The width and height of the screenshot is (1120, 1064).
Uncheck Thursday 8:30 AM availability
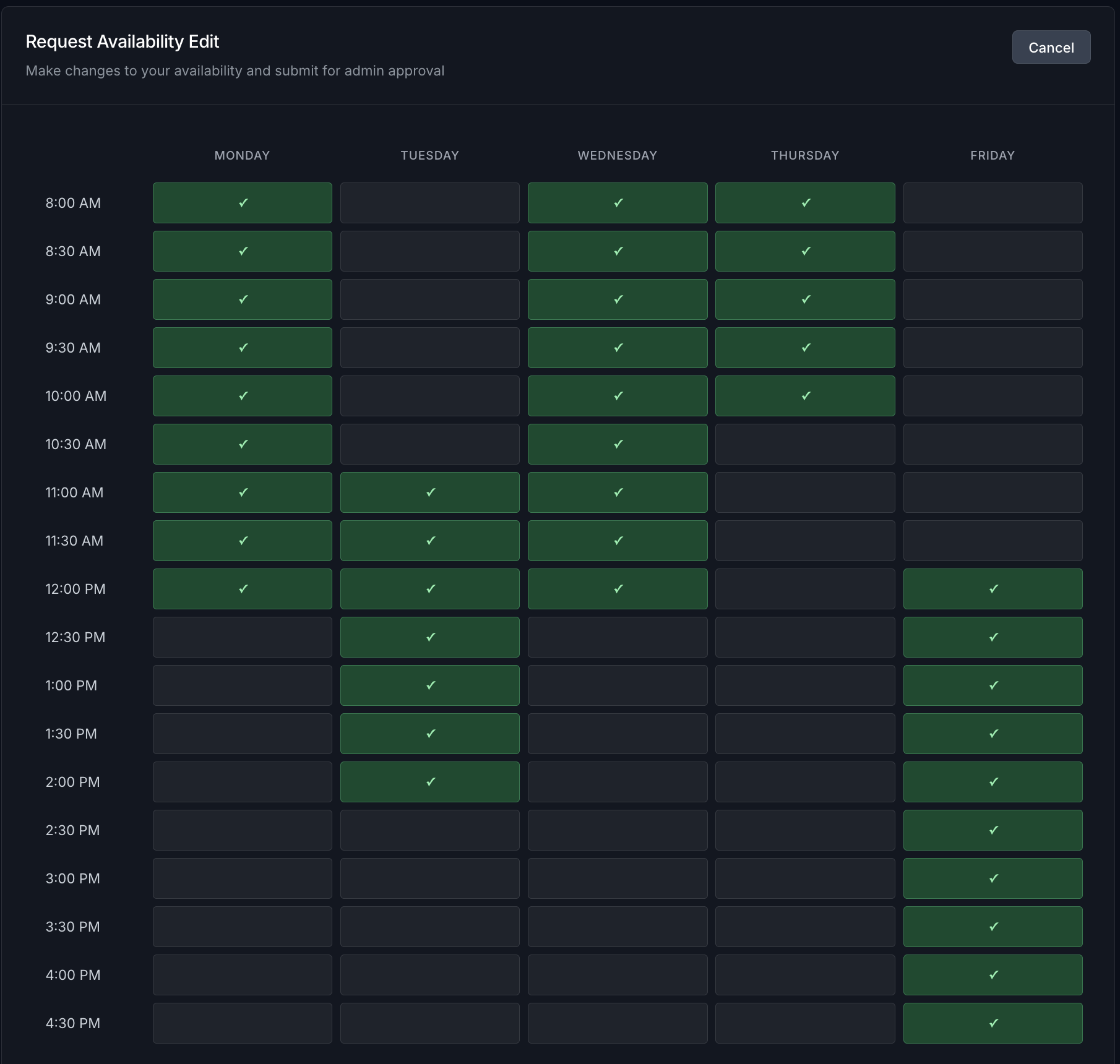click(x=804, y=251)
